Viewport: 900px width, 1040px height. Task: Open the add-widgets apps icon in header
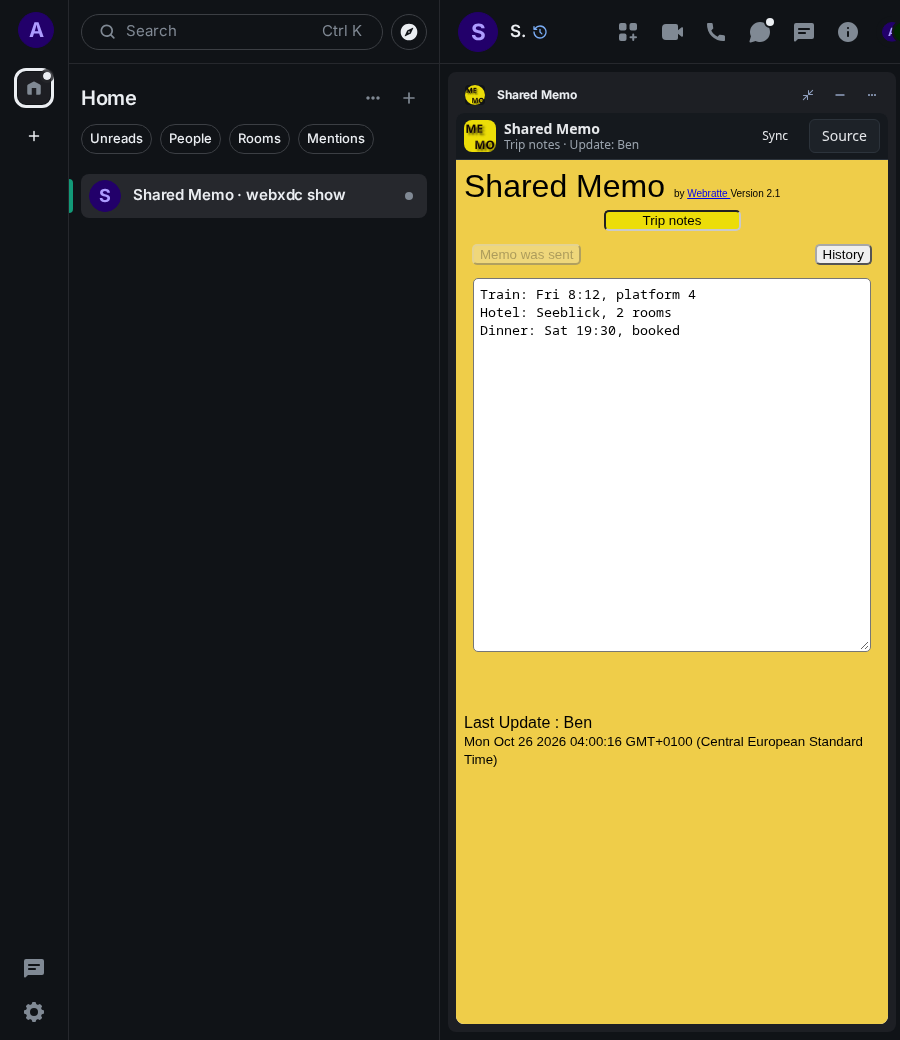[x=627, y=32]
